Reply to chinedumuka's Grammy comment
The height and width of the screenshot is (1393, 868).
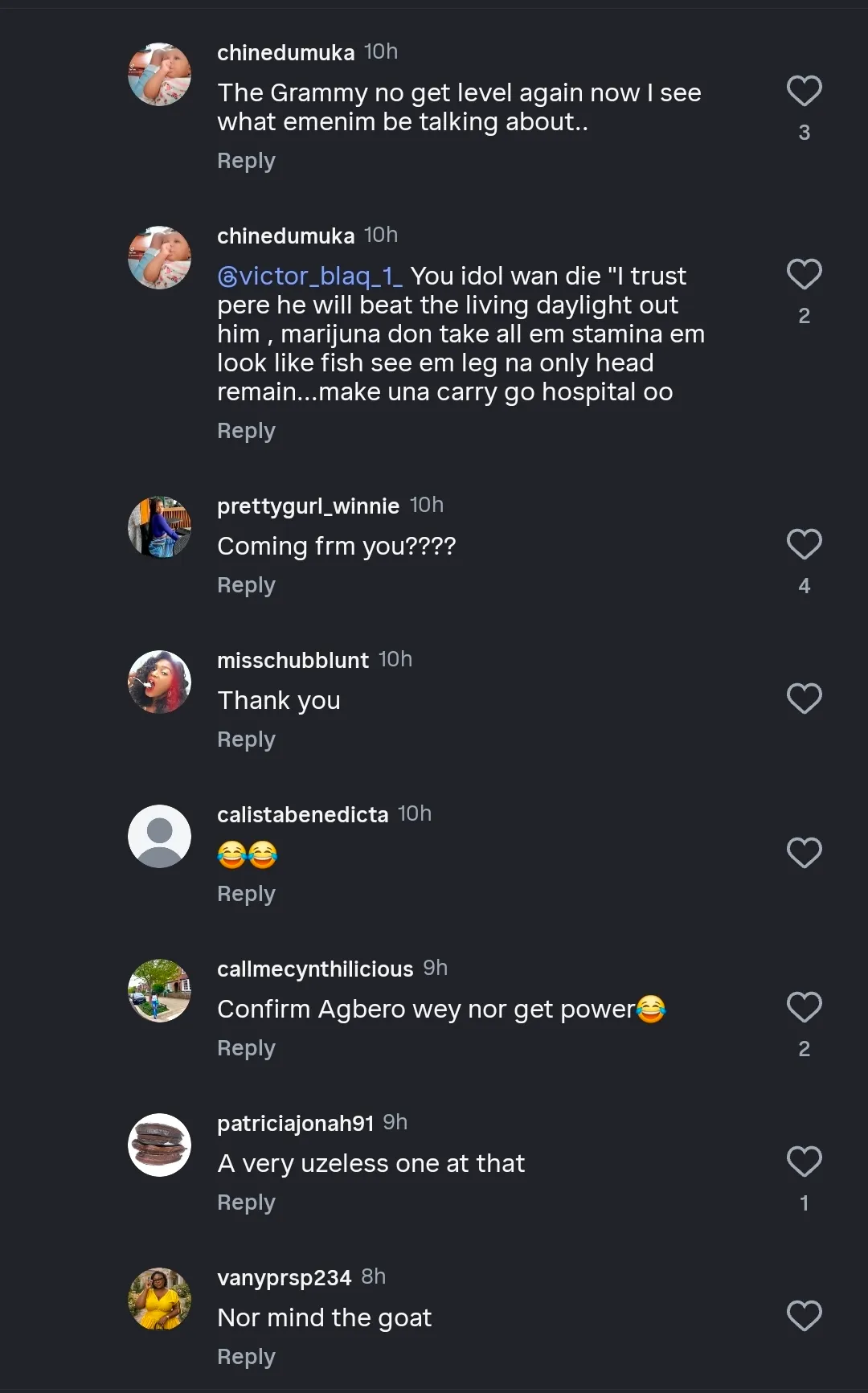[246, 161]
